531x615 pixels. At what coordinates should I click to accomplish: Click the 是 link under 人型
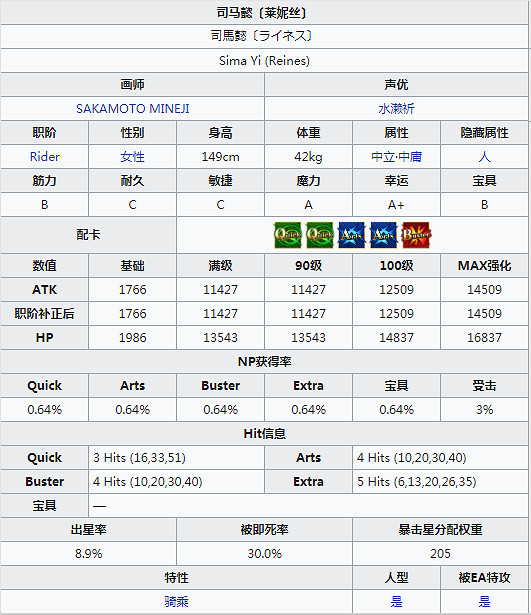click(396, 601)
